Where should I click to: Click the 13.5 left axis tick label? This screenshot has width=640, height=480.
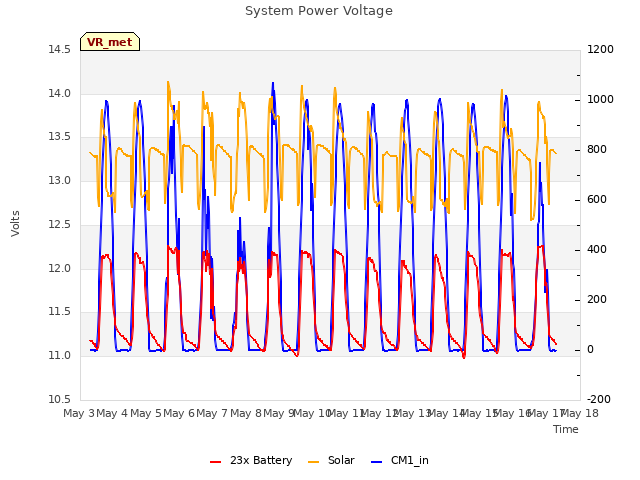[x=60, y=137]
